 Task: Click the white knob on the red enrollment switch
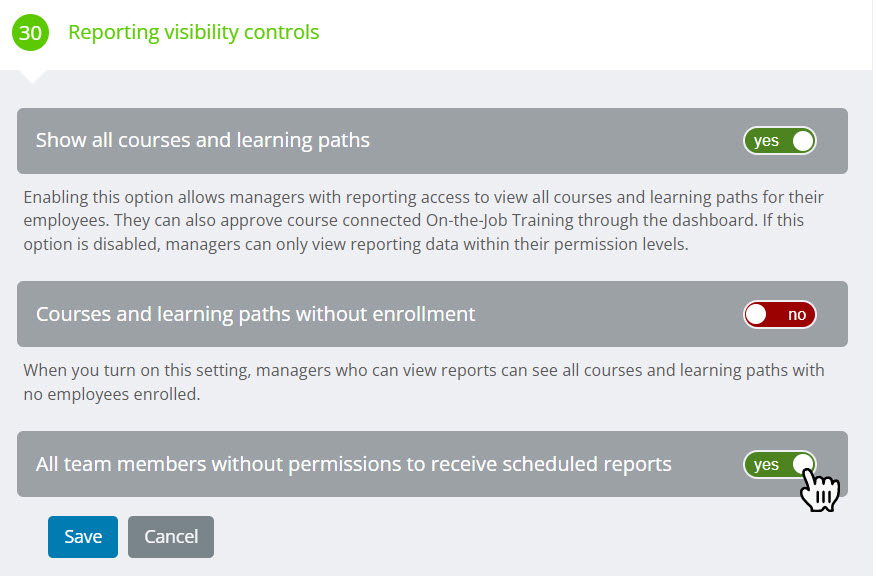pos(756,315)
